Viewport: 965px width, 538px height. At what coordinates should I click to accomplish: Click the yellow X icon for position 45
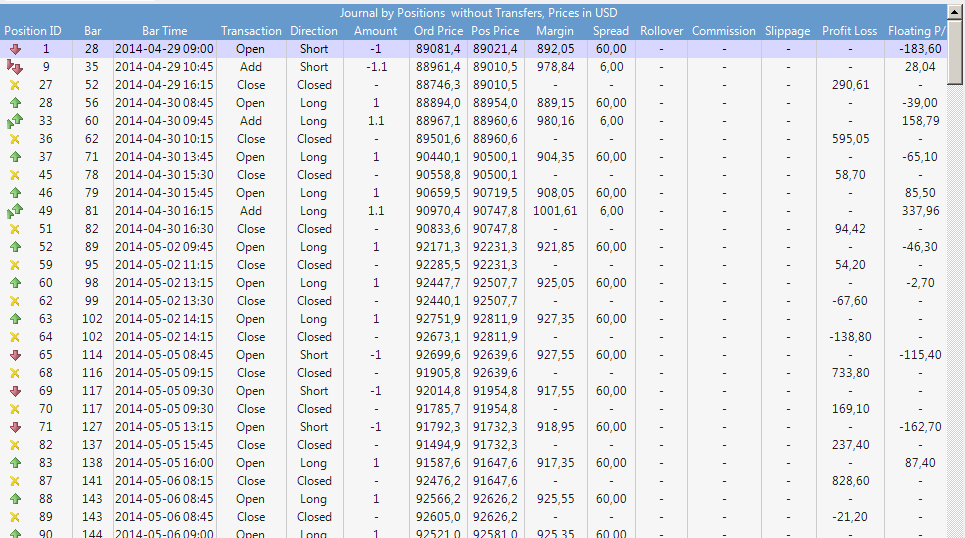coord(15,175)
